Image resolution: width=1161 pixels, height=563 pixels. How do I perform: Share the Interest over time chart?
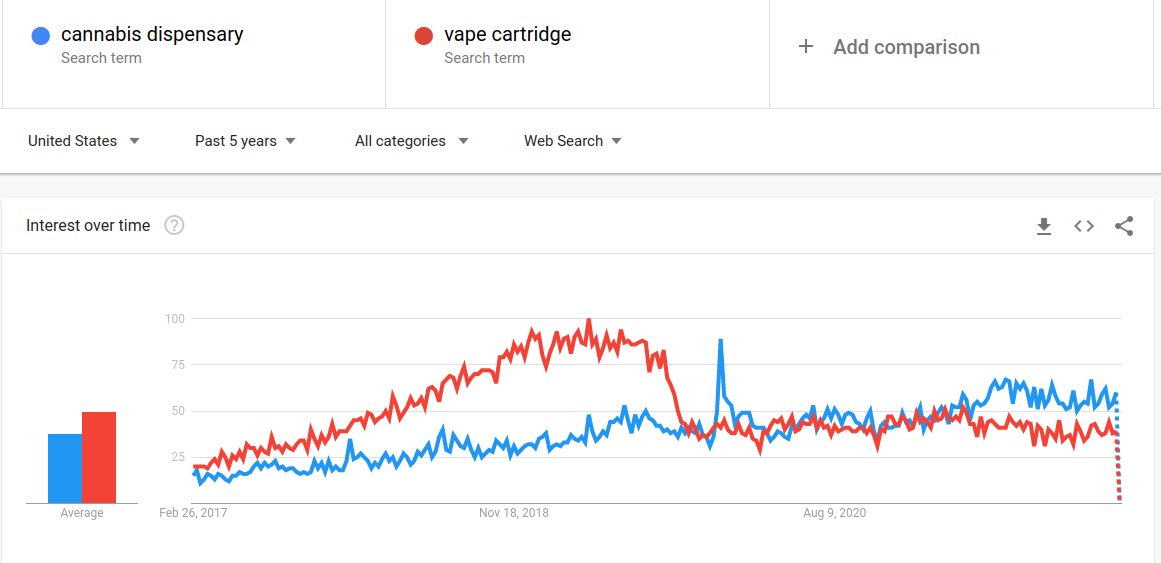coord(1124,226)
